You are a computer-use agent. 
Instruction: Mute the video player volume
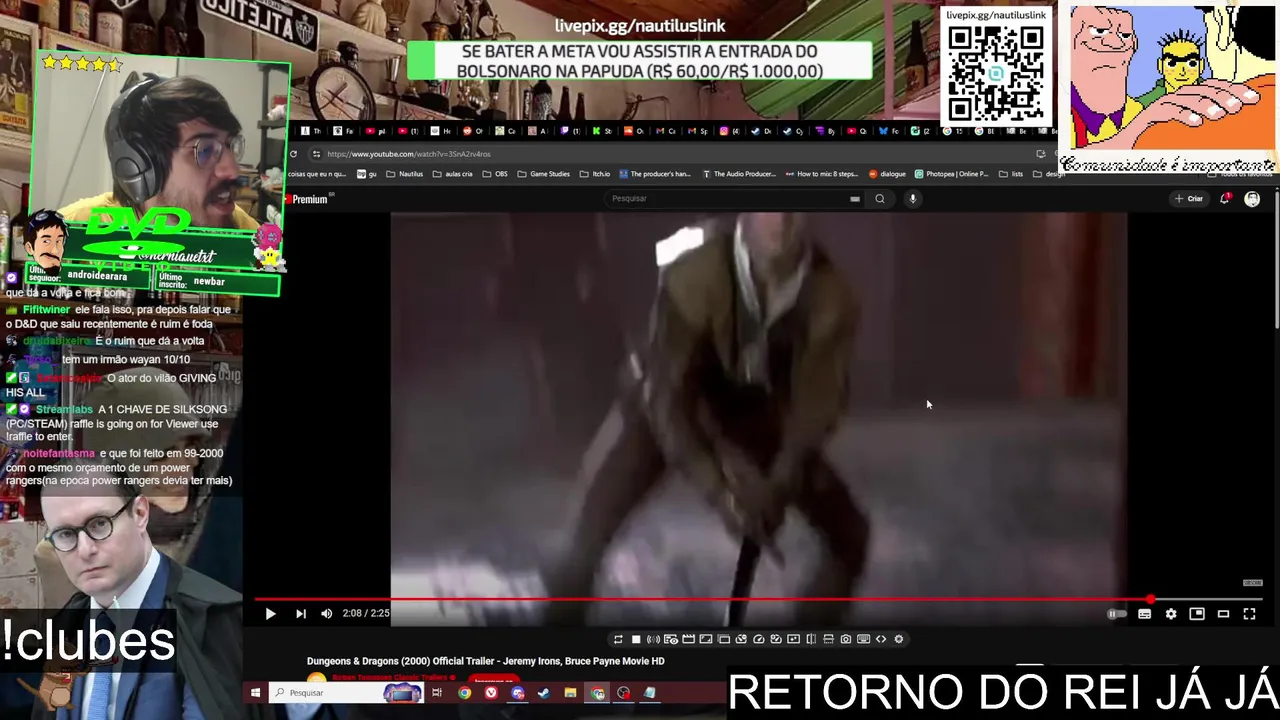point(326,614)
